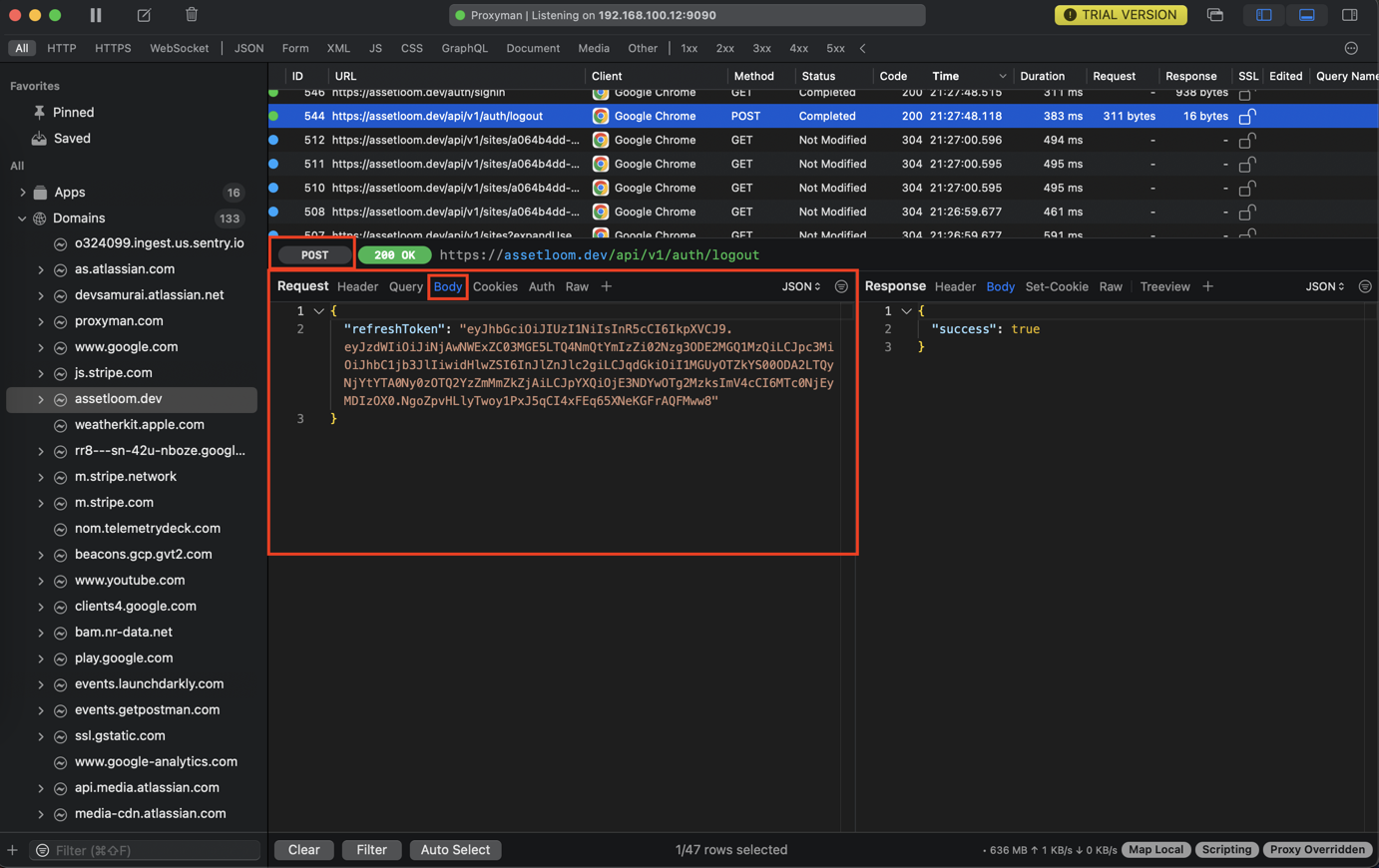Click the Domains globe icon
This screenshot has width=1379, height=868.
tap(40, 217)
